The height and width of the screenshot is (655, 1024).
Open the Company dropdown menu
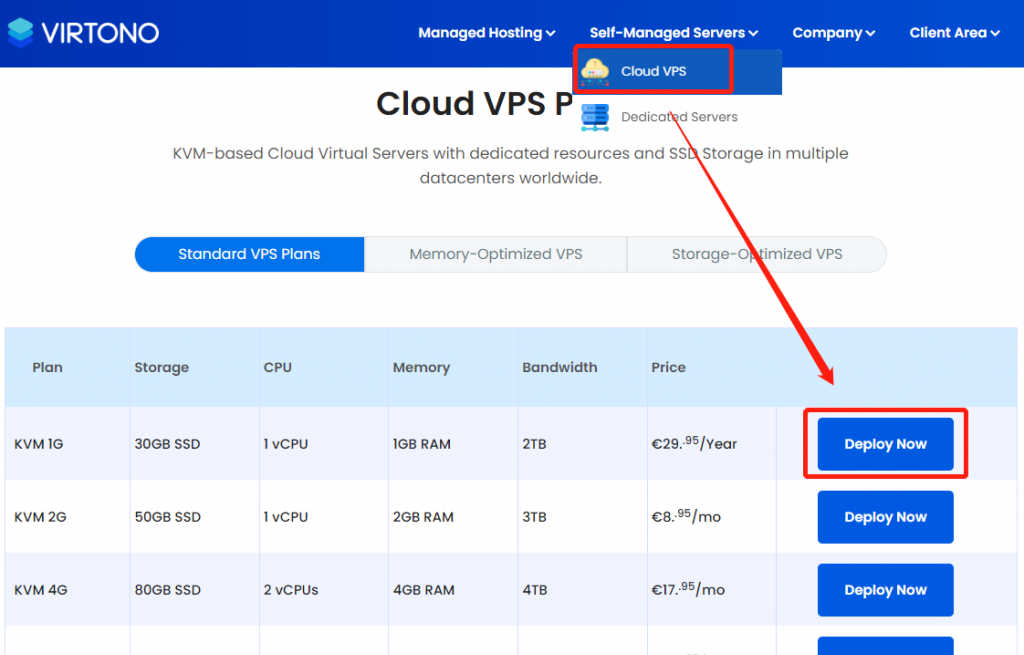(833, 33)
